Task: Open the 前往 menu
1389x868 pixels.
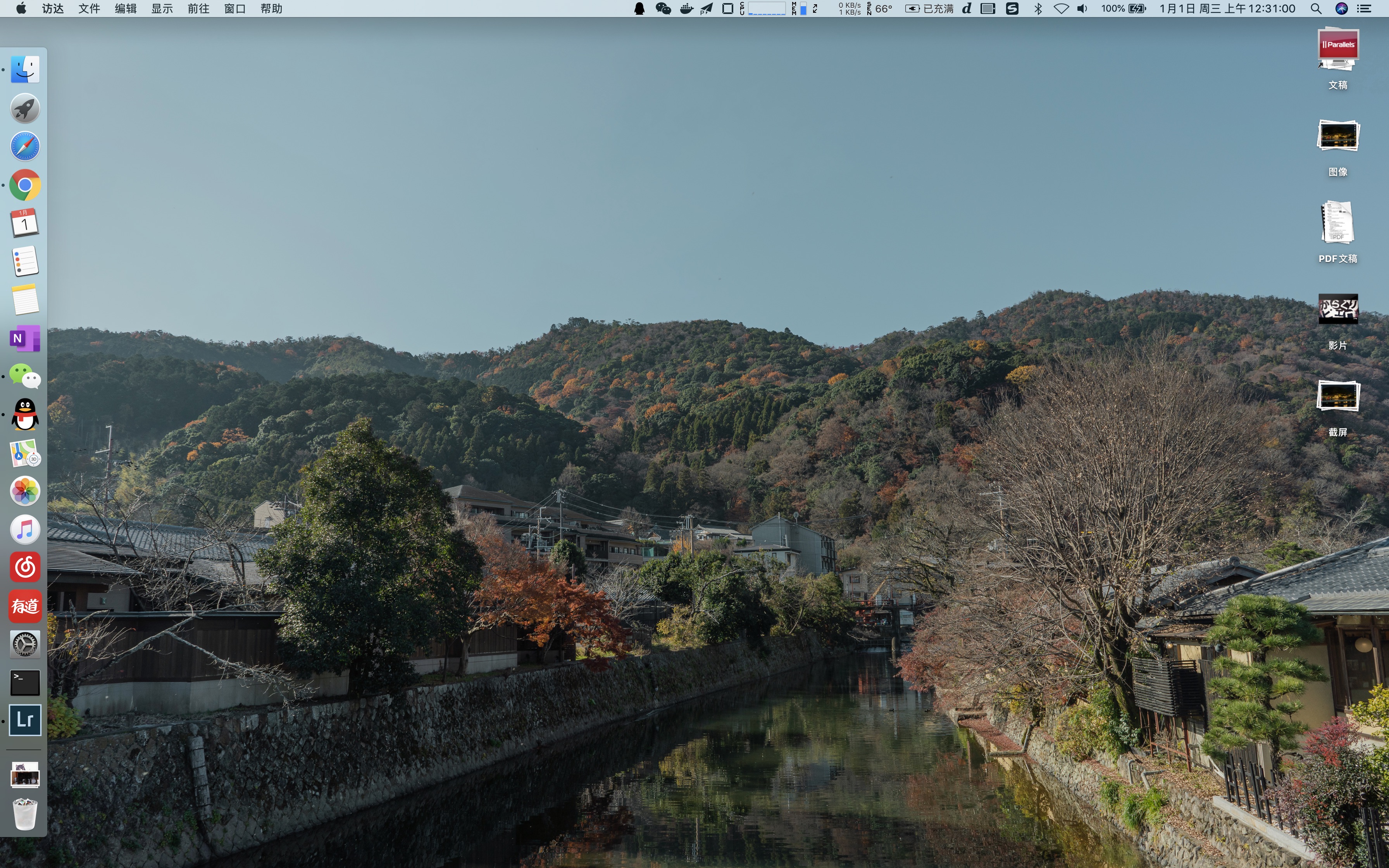Action: [198, 9]
